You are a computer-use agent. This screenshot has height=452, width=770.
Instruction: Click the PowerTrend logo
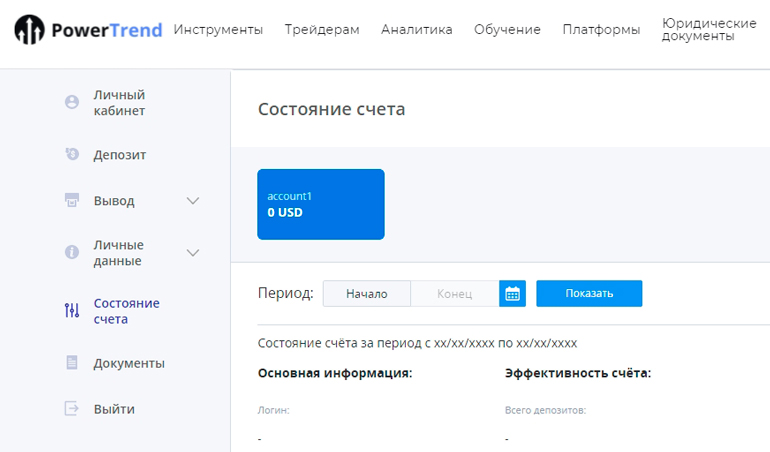pos(88,29)
